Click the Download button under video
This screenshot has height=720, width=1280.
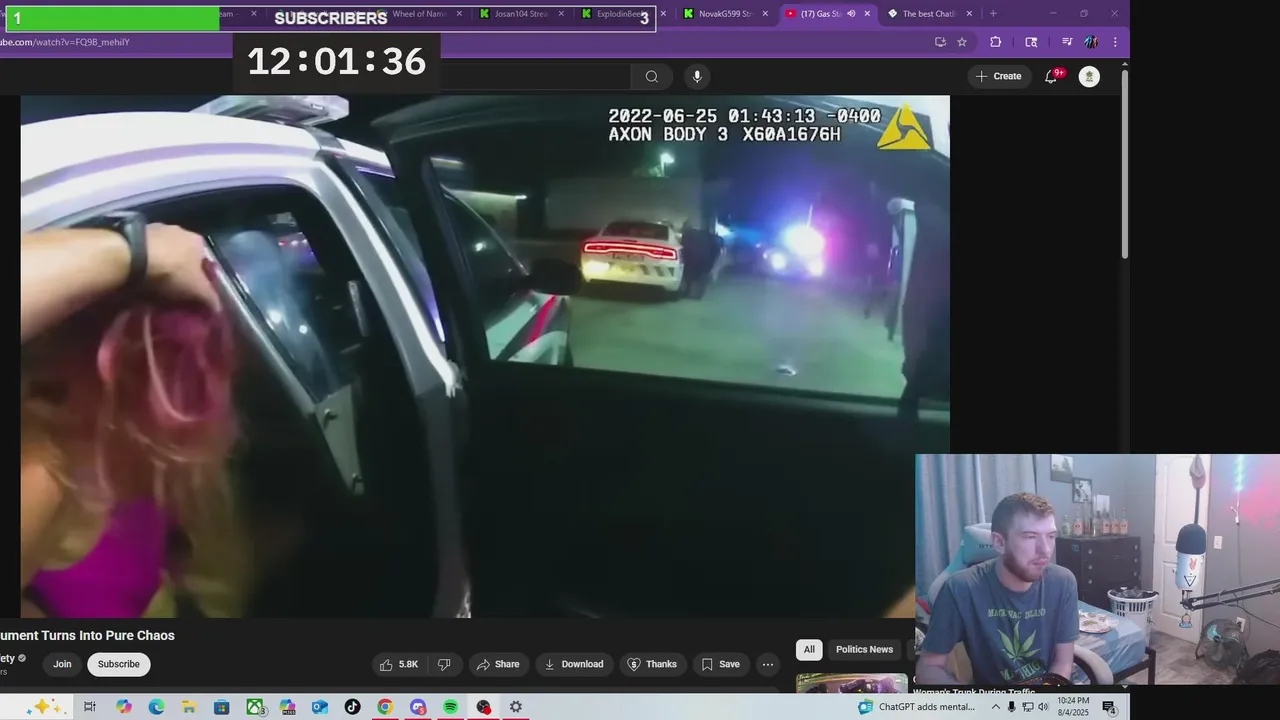[x=574, y=664]
